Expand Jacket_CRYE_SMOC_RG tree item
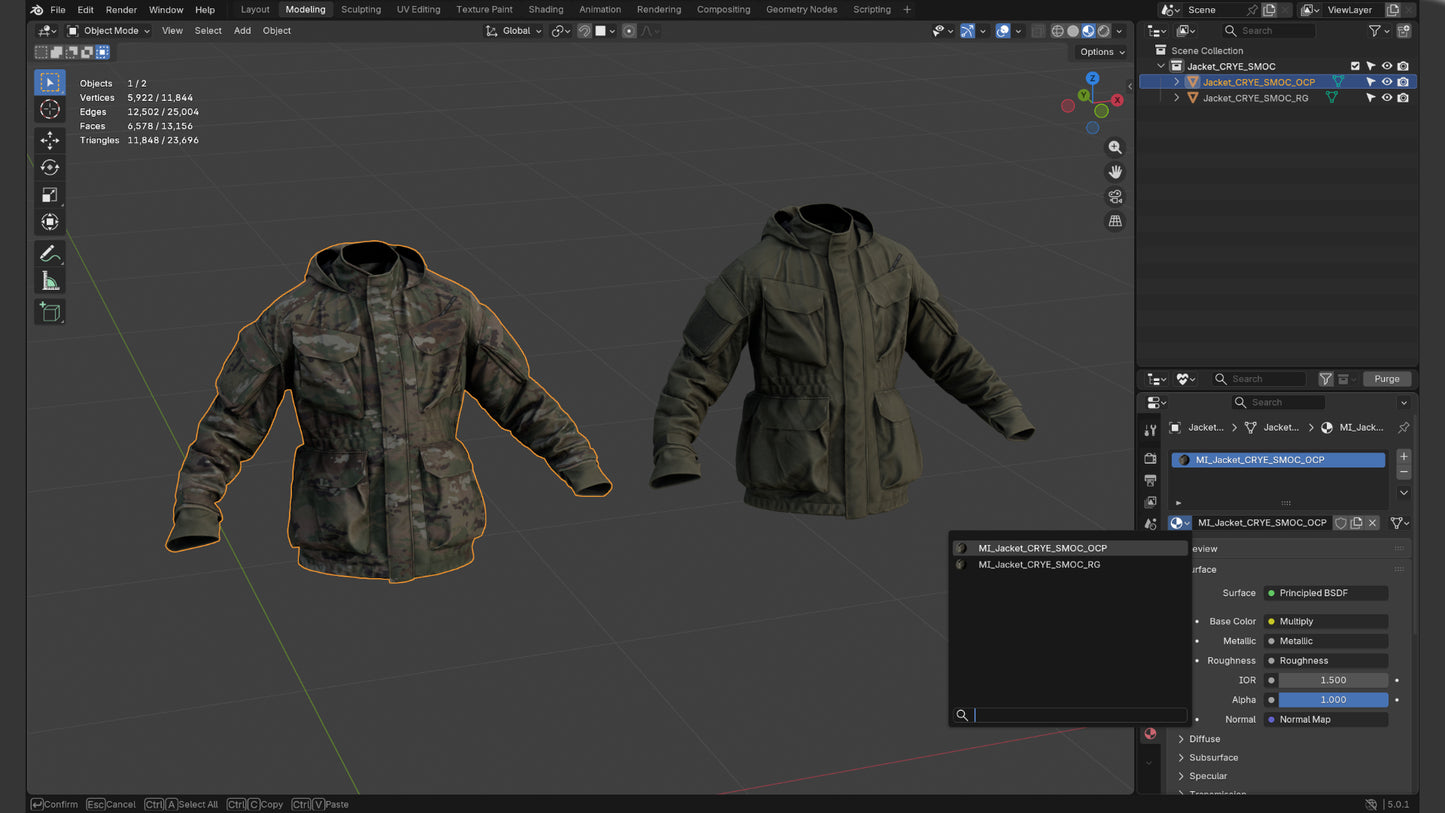 pos(1177,98)
